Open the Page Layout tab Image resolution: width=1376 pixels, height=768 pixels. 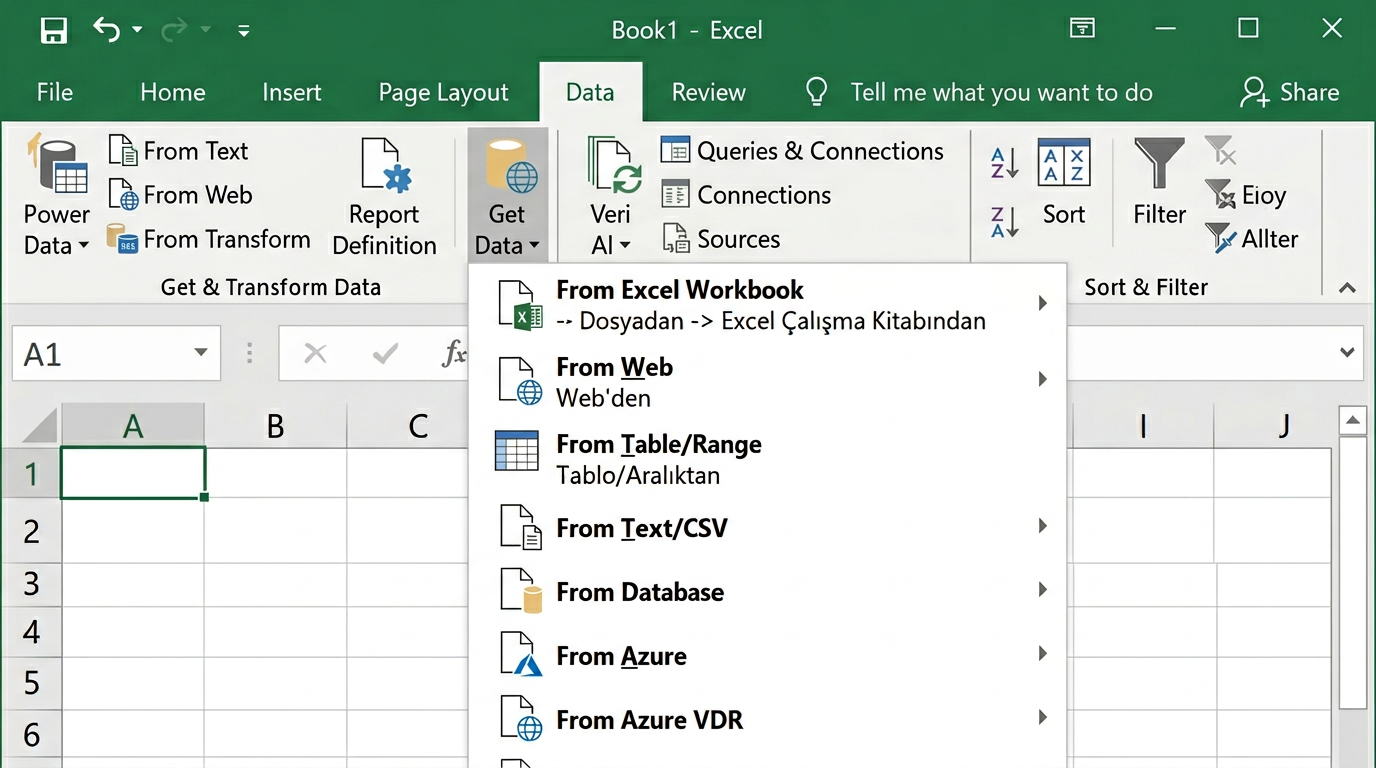coord(443,93)
